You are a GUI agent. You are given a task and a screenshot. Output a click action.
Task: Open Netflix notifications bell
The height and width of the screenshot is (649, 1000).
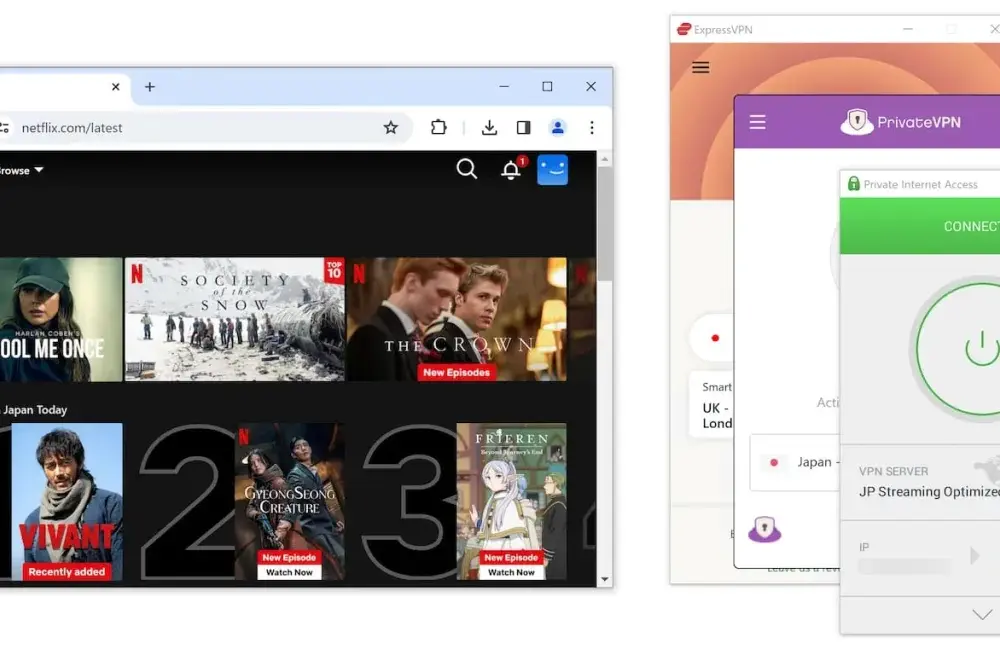(511, 170)
